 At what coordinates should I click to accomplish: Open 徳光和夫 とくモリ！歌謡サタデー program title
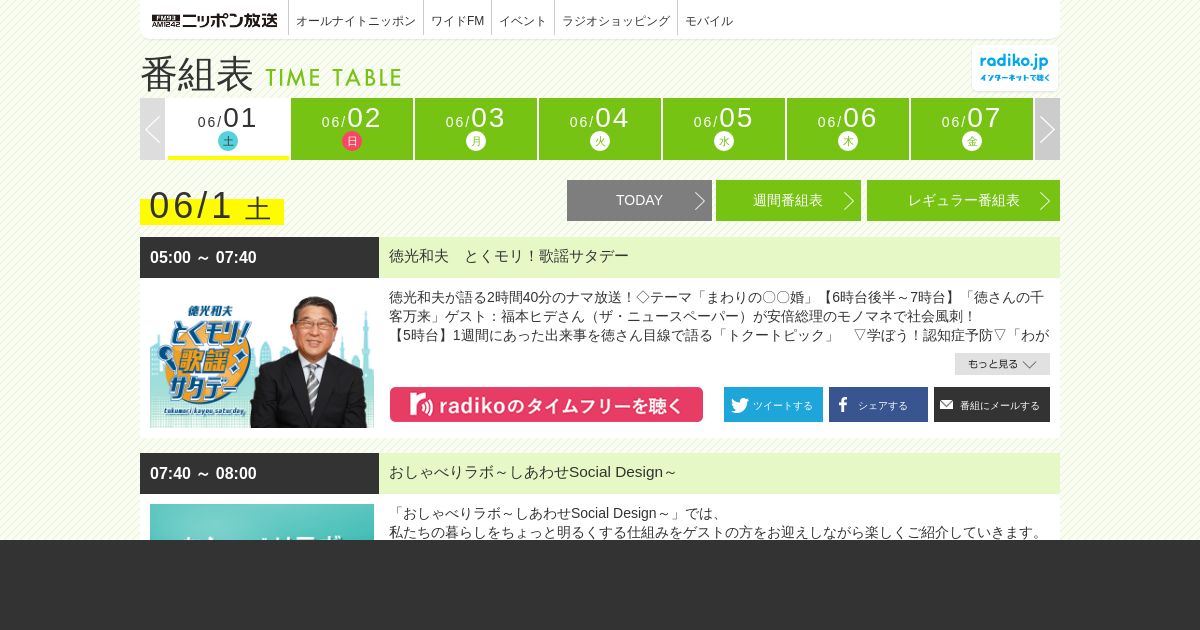[x=509, y=256]
